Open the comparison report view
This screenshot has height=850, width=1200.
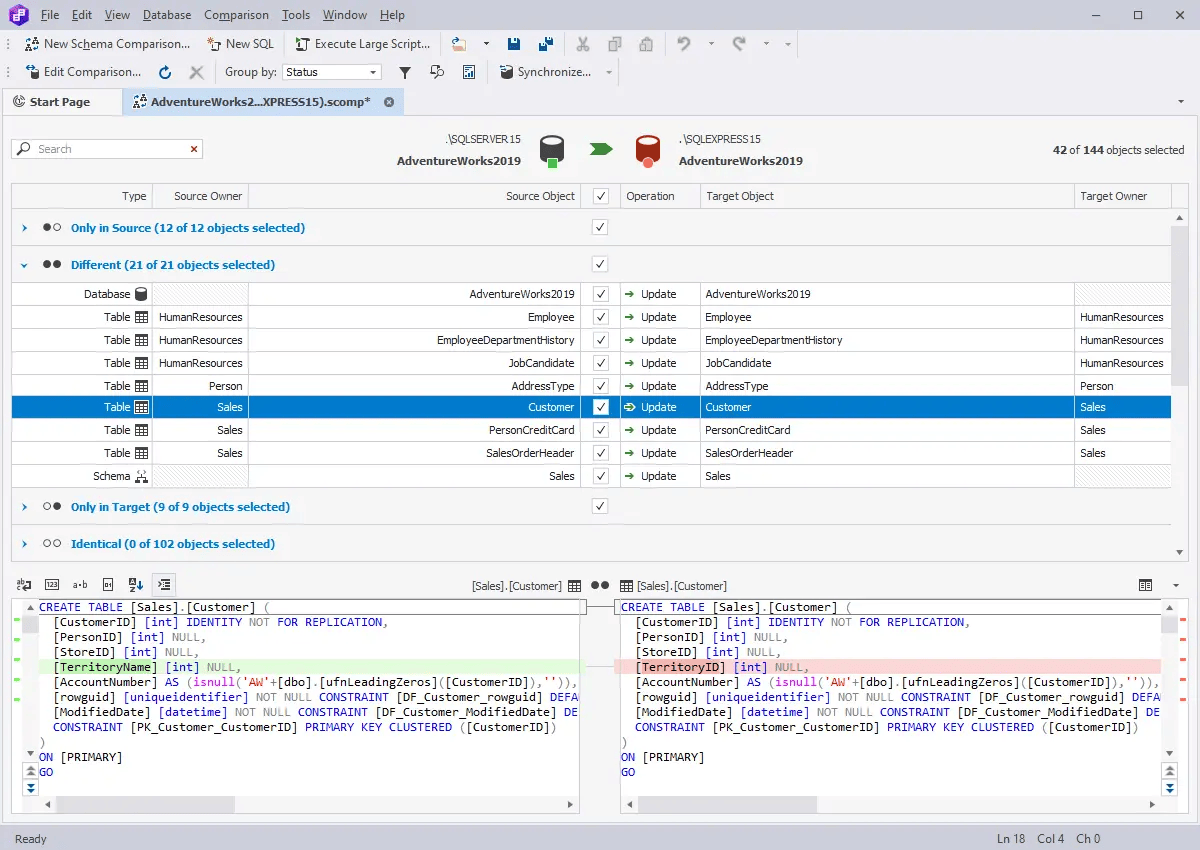point(469,71)
